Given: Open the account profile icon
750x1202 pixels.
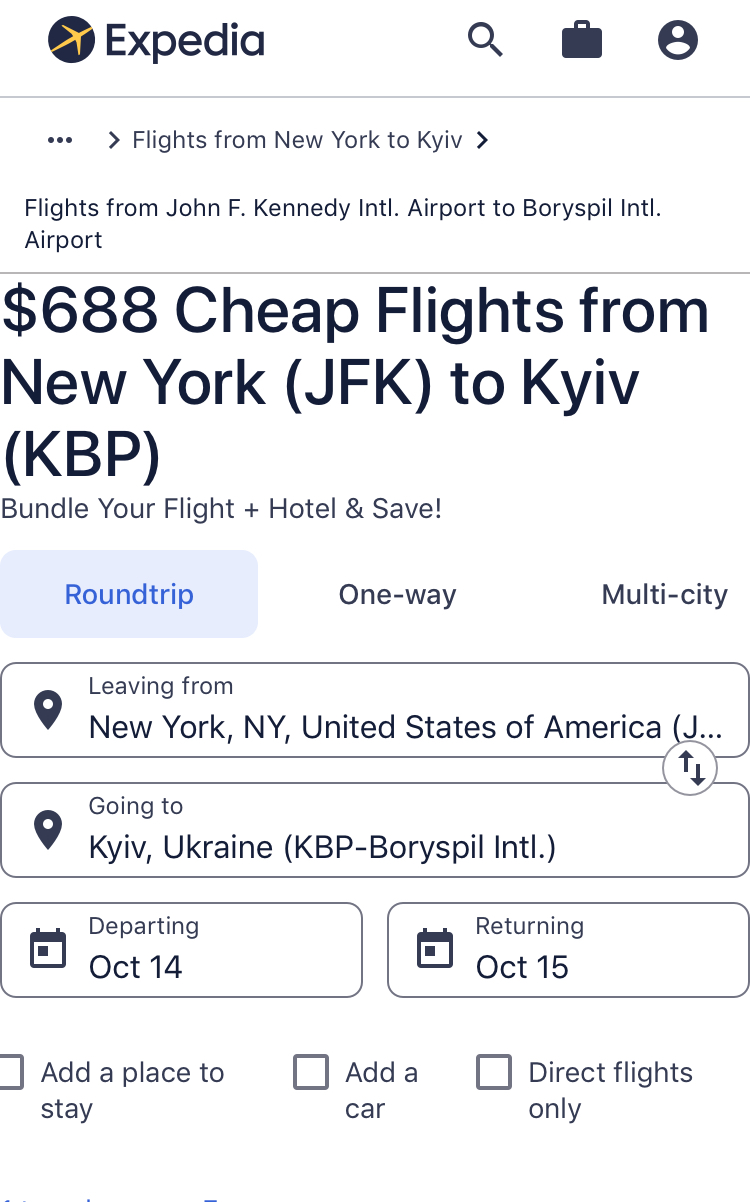Looking at the screenshot, I should (678, 40).
